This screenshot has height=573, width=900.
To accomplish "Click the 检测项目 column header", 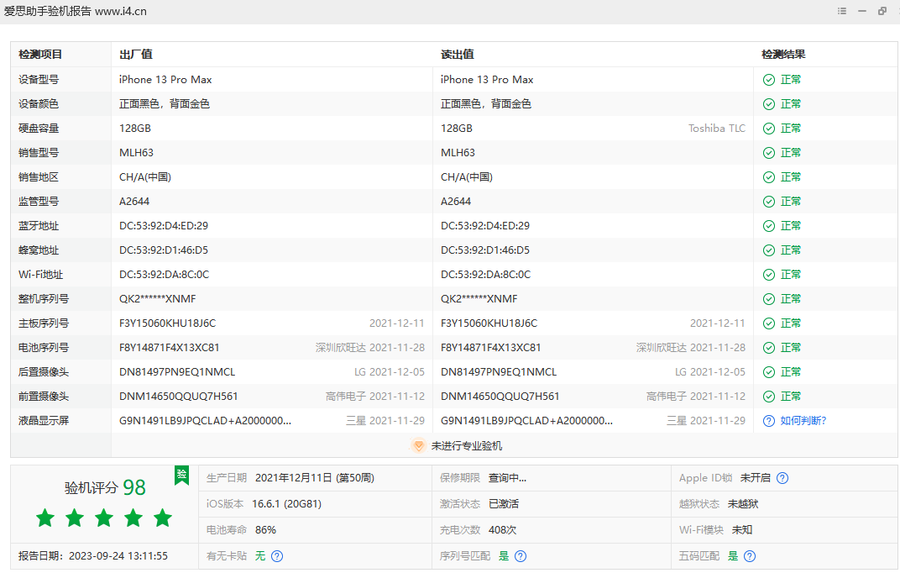I will [40, 55].
